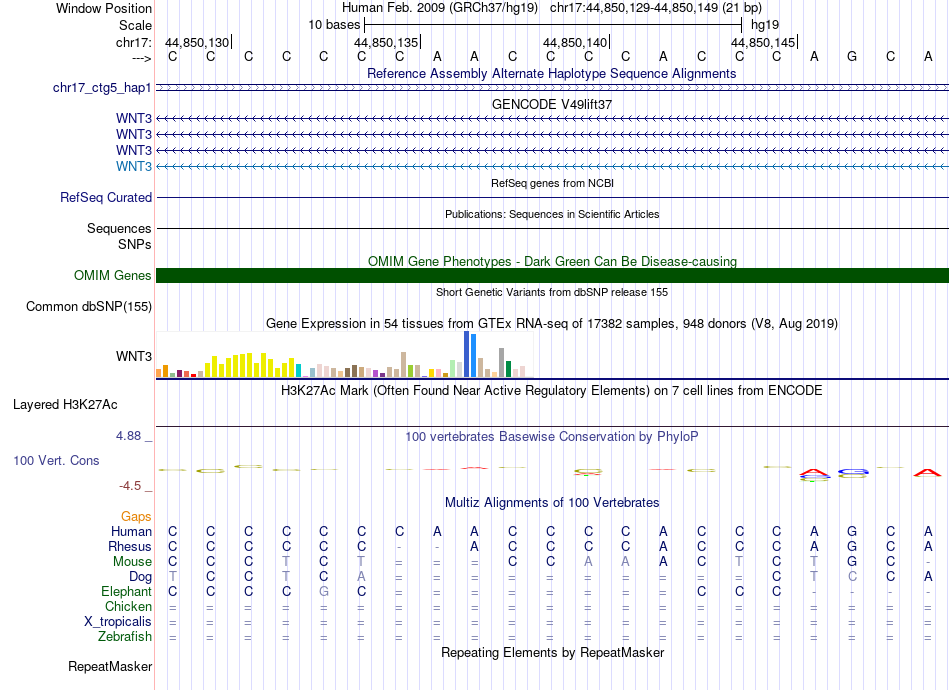
Task: Click the chr17:44,850,129-44,850,149 (21 bp) text
Action: click(656, 8)
